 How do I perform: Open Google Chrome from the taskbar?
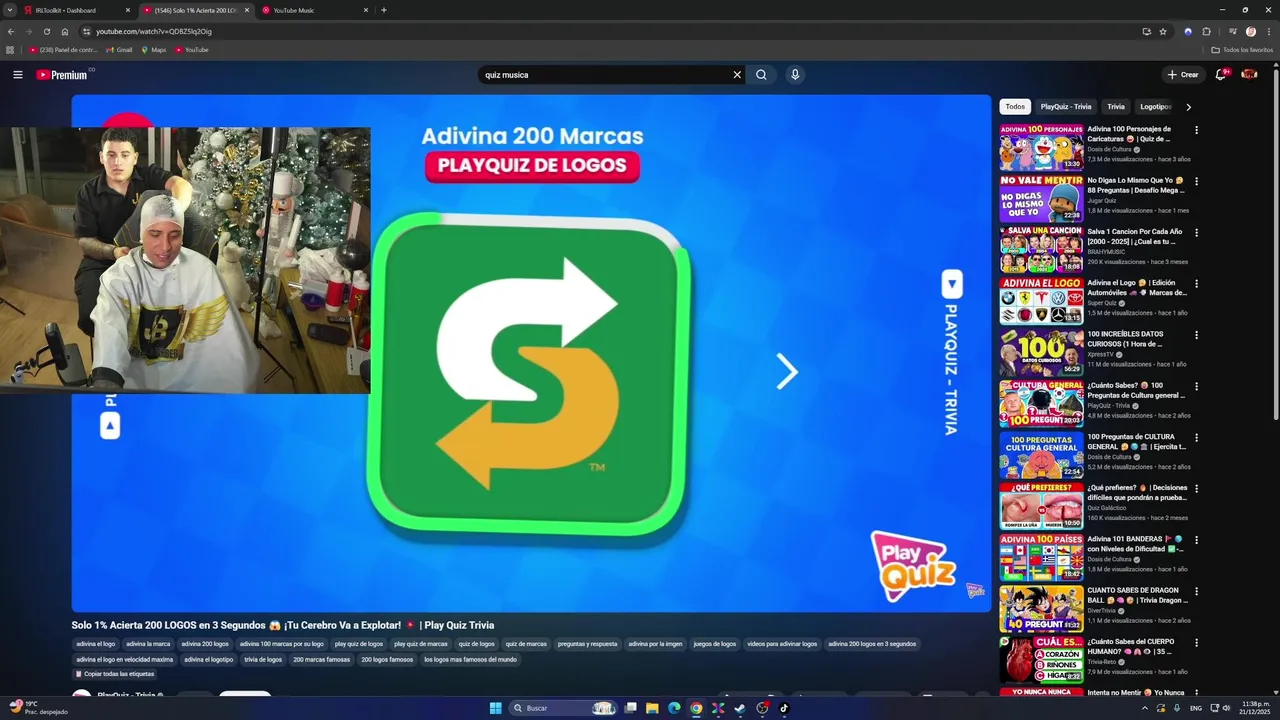tap(696, 708)
